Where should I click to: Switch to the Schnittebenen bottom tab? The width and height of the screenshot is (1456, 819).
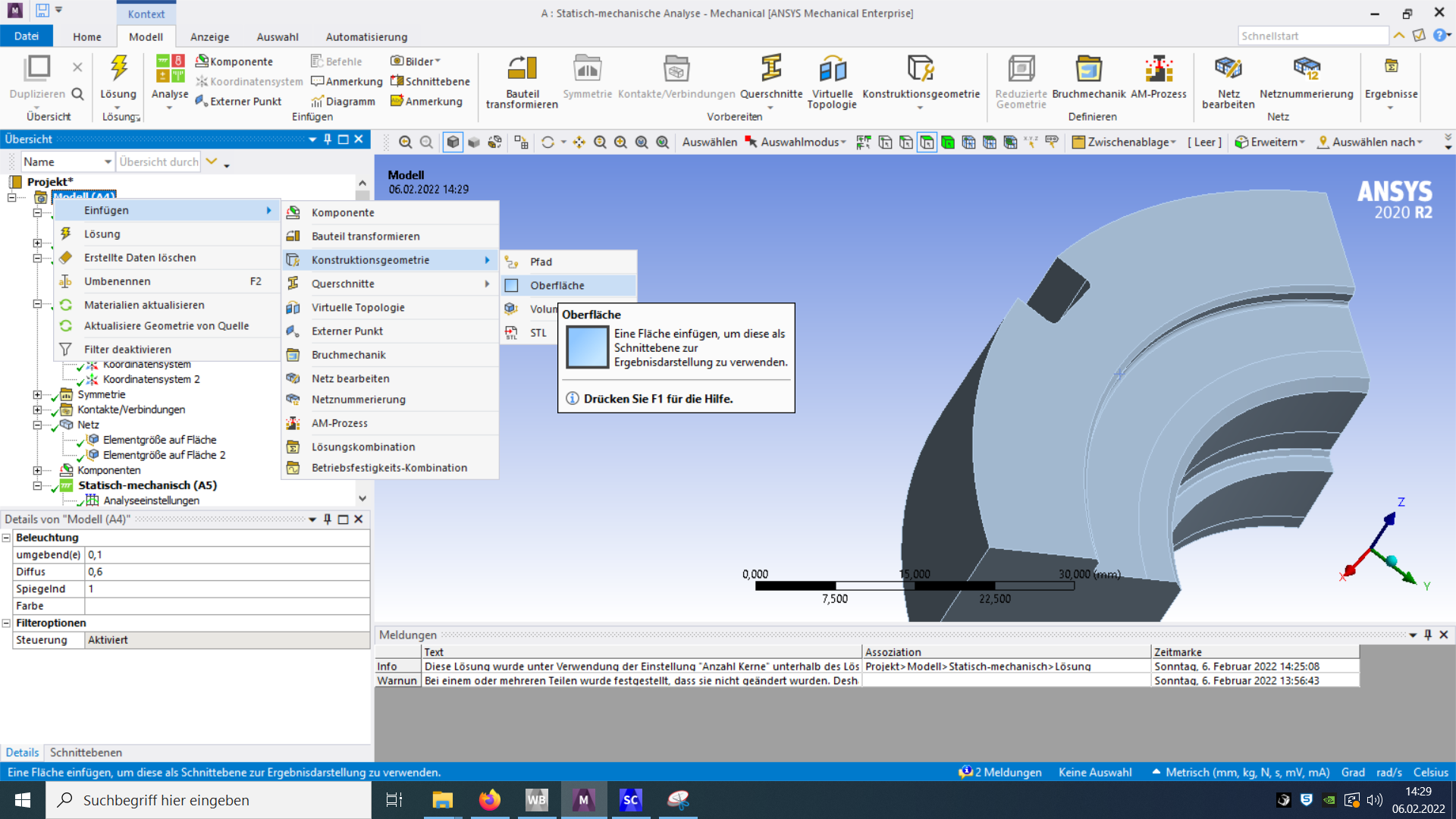click(86, 752)
